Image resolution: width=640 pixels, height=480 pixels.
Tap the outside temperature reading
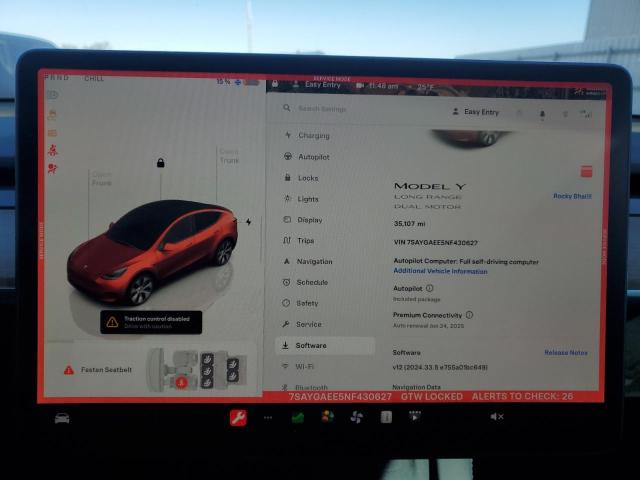tap(425, 87)
